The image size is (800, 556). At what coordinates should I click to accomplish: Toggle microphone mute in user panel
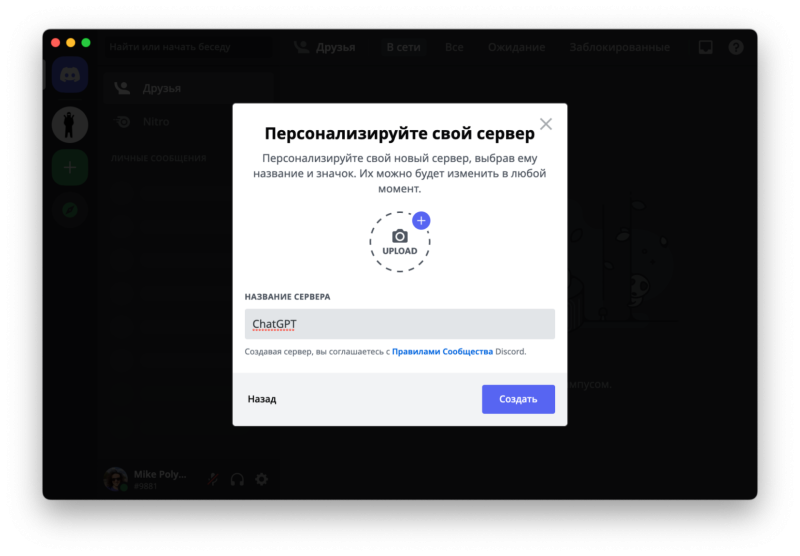[x=213, y=479]
